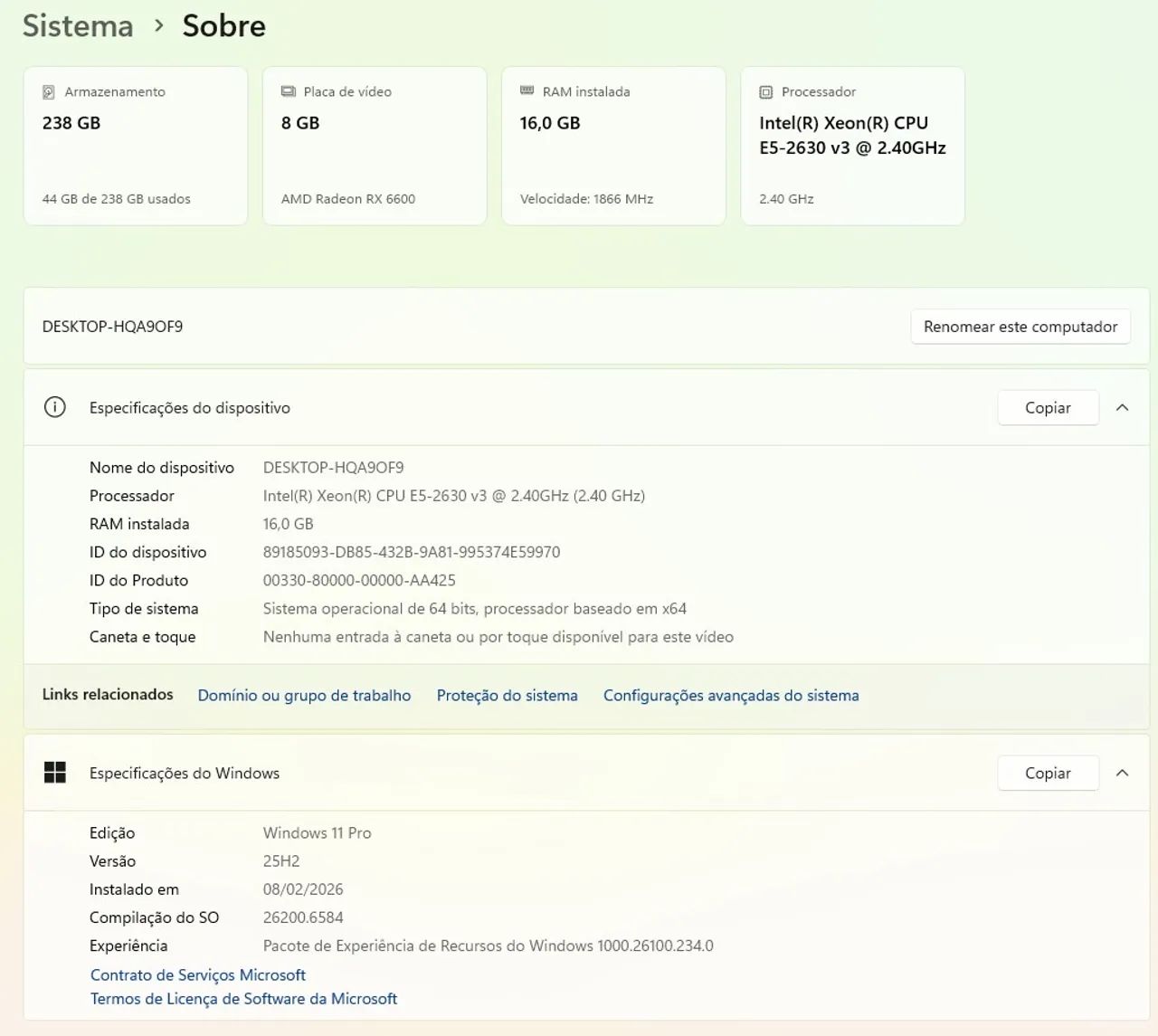Open Configurações avançadas do sistema link
Viewport: 1158px width, 1036px height.
731,696
